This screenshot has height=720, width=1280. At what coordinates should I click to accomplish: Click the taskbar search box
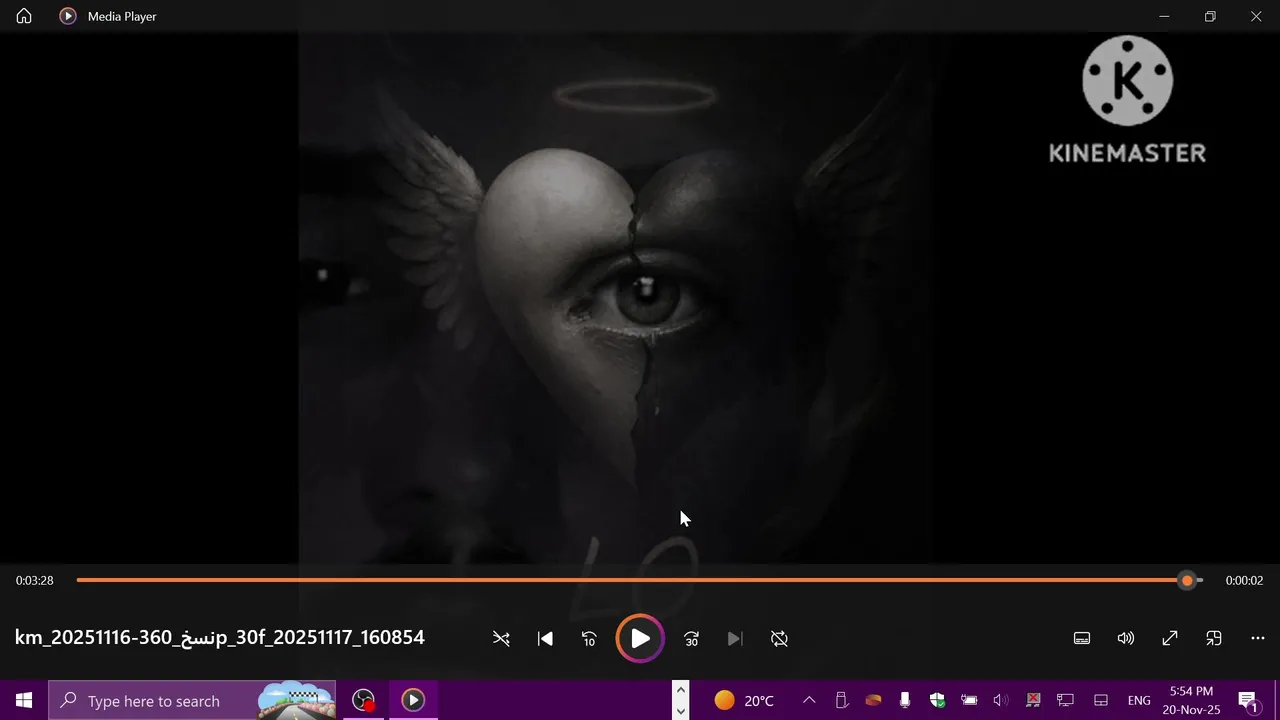pos(192,700)
